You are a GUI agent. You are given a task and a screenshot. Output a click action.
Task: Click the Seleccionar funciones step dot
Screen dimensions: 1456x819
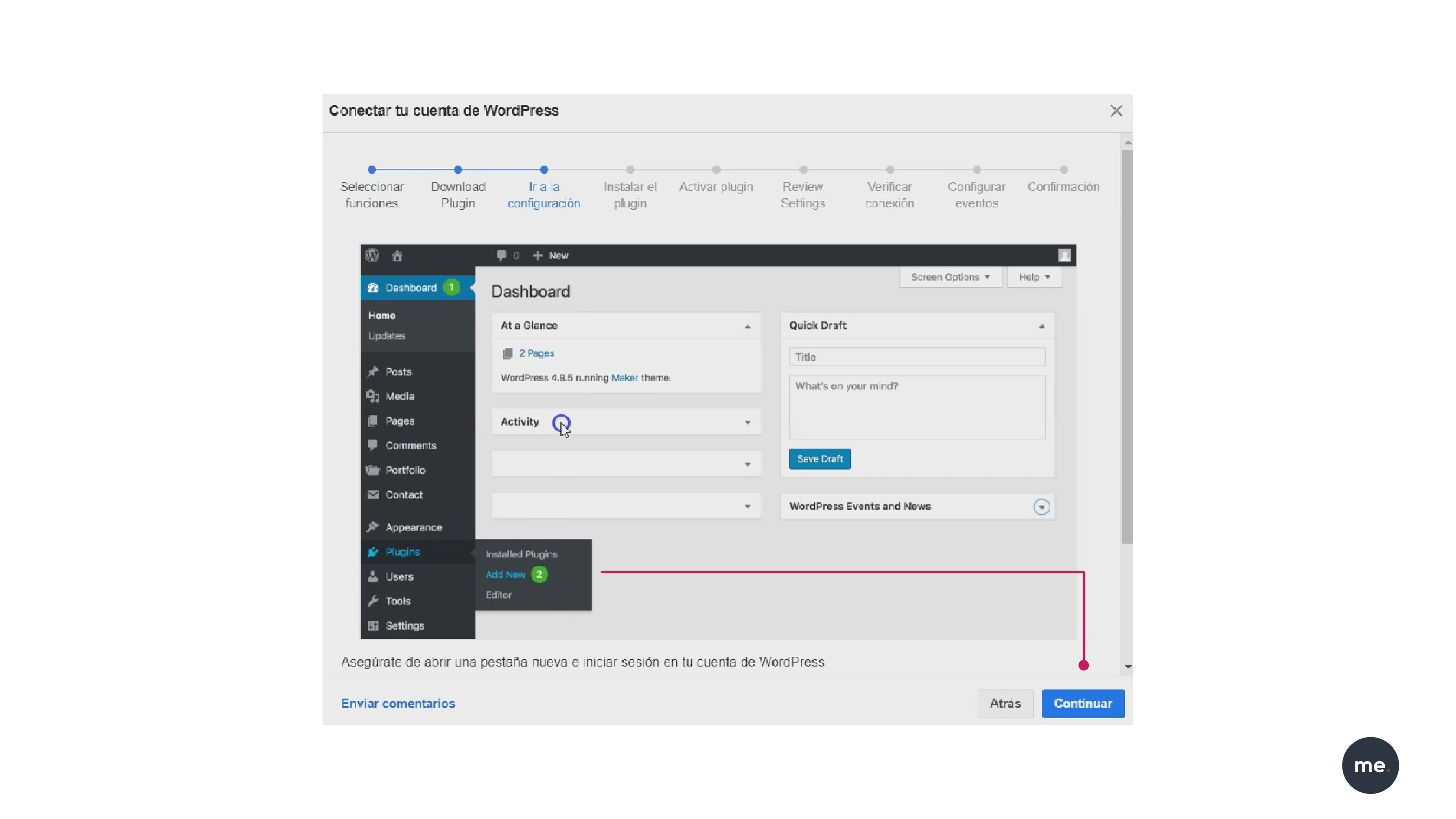(x=371, y=170)
